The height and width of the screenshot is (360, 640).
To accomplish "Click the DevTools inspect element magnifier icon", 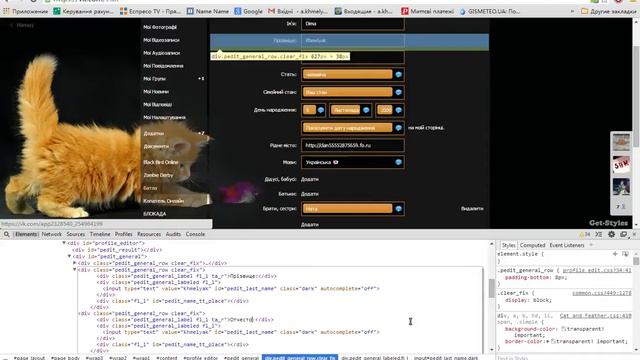I will (x=7, y=234).
